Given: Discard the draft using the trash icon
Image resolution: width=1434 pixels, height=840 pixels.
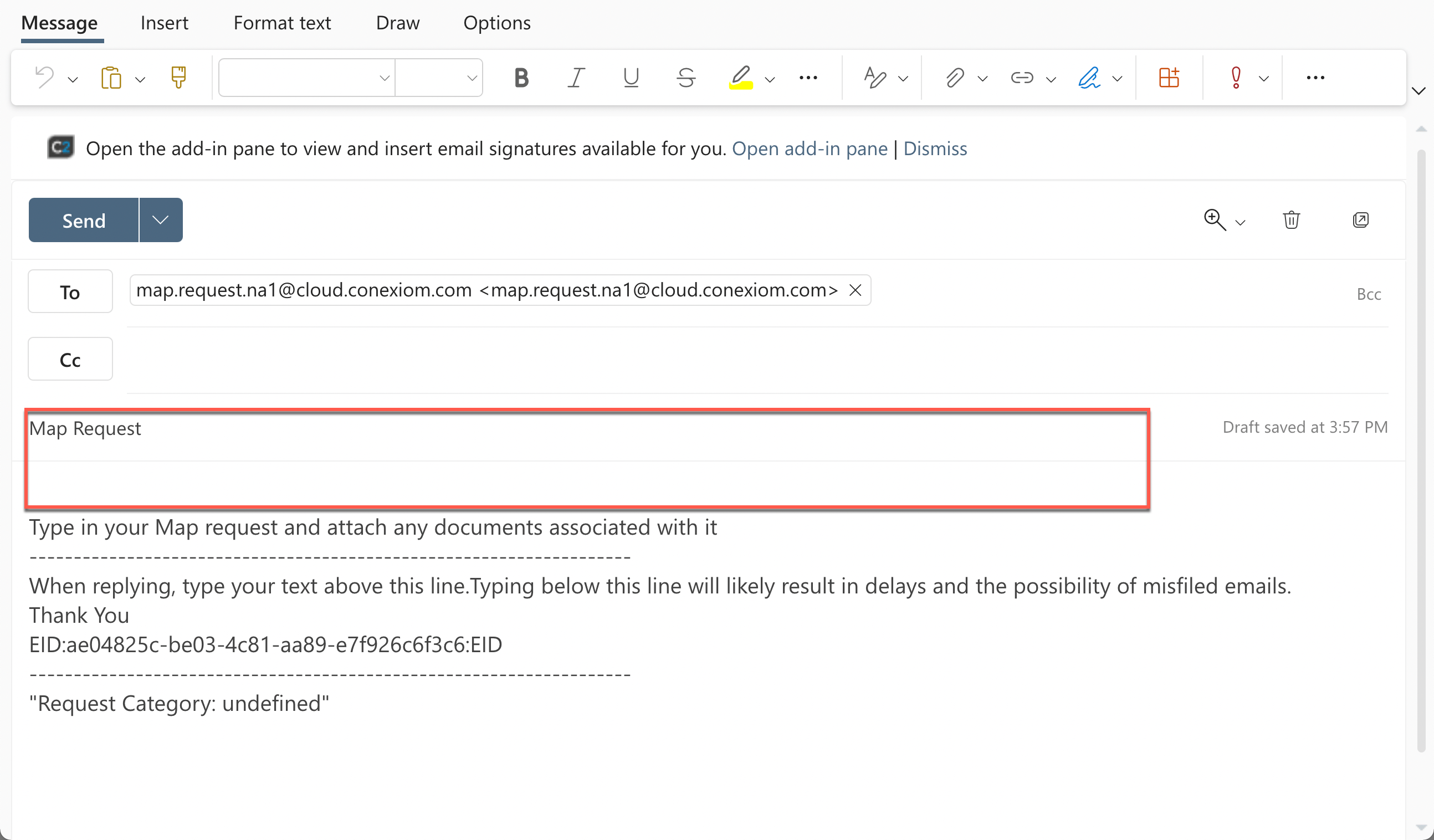Looking at the screenshot, I should pyautogui.click(x=1291, y=219).
